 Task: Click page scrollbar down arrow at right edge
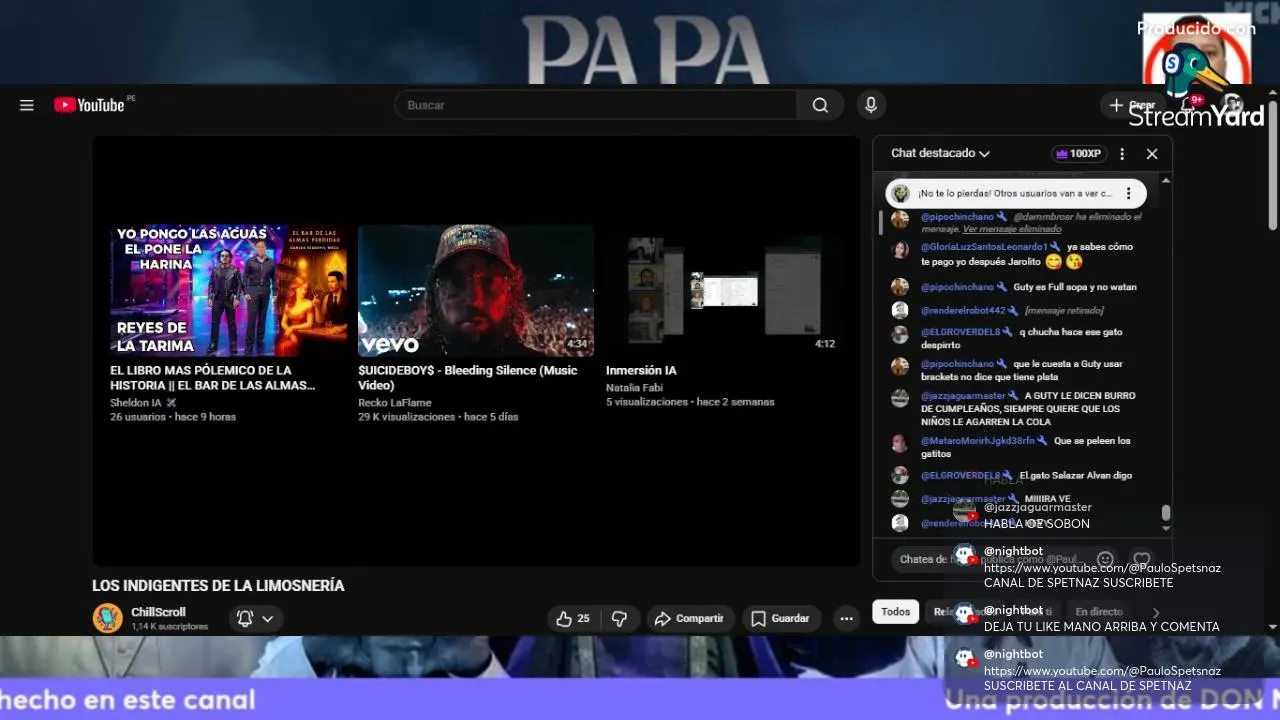(1272, 627)
